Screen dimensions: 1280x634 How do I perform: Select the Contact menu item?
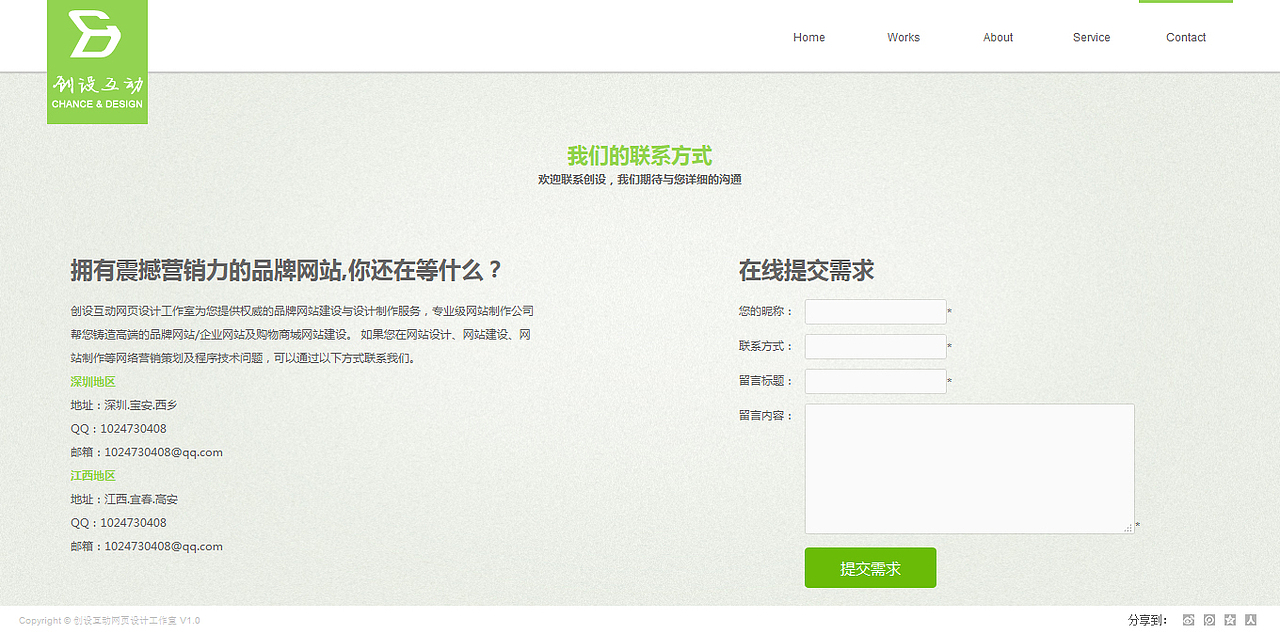pos(1186,37)
